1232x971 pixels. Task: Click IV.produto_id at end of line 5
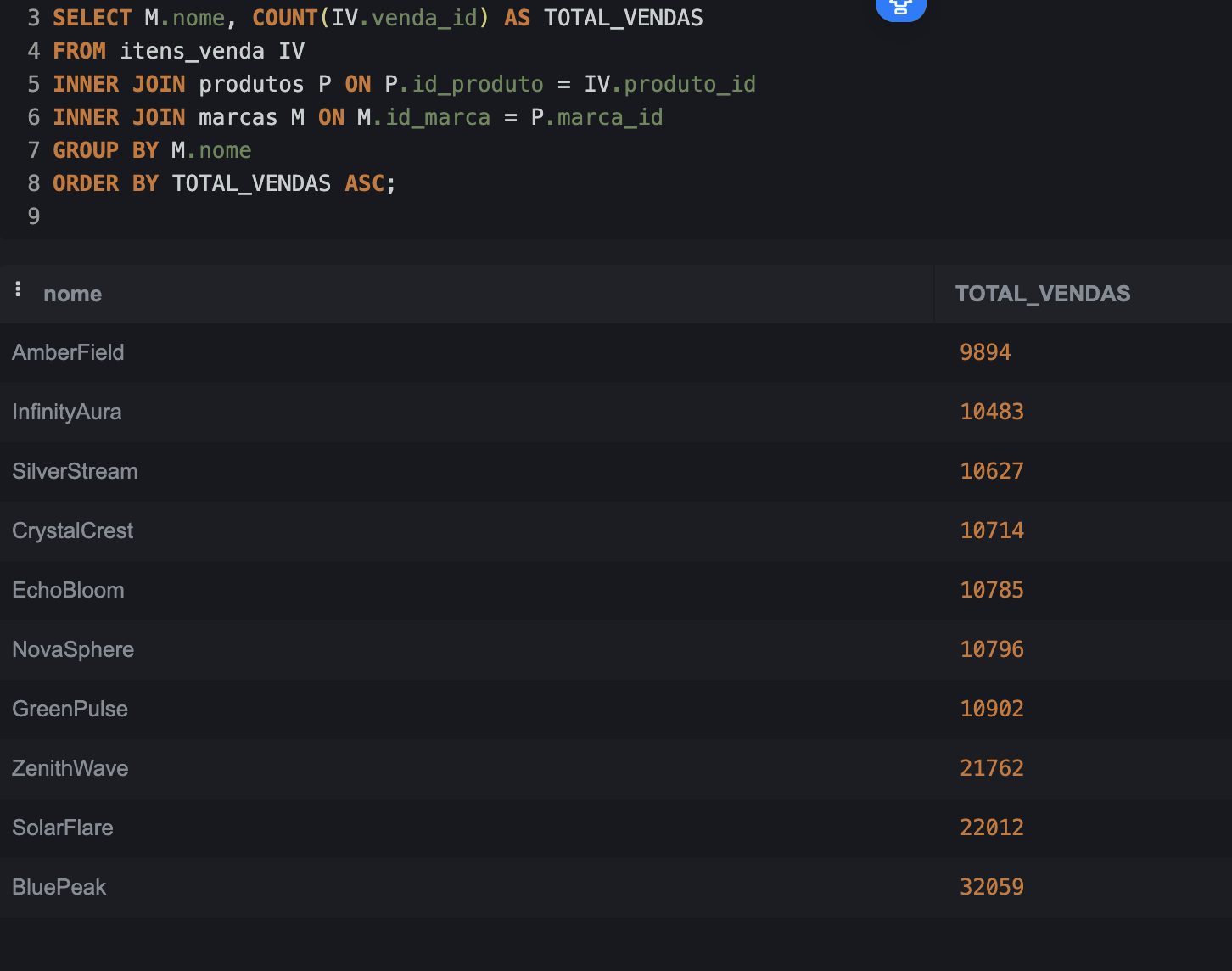tap(669, 84)
